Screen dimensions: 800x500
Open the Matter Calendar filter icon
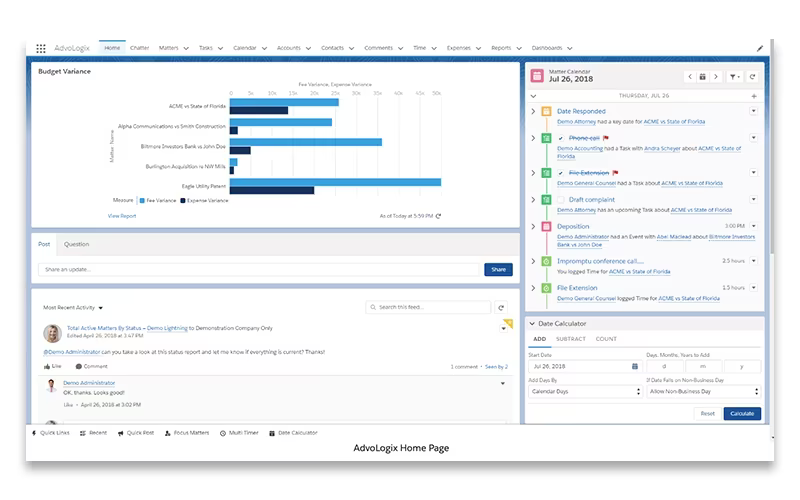735,77
